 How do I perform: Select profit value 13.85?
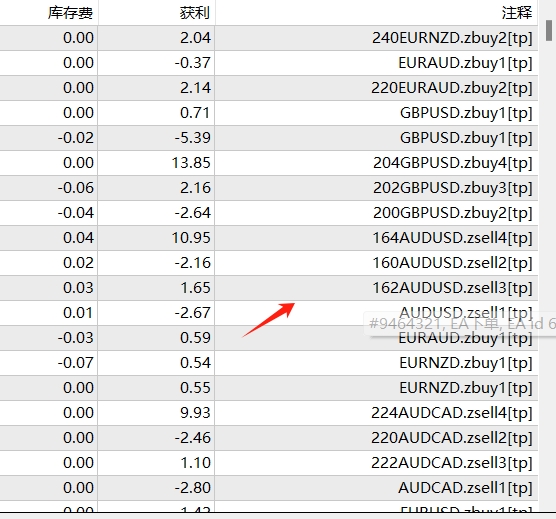point(191,163)
